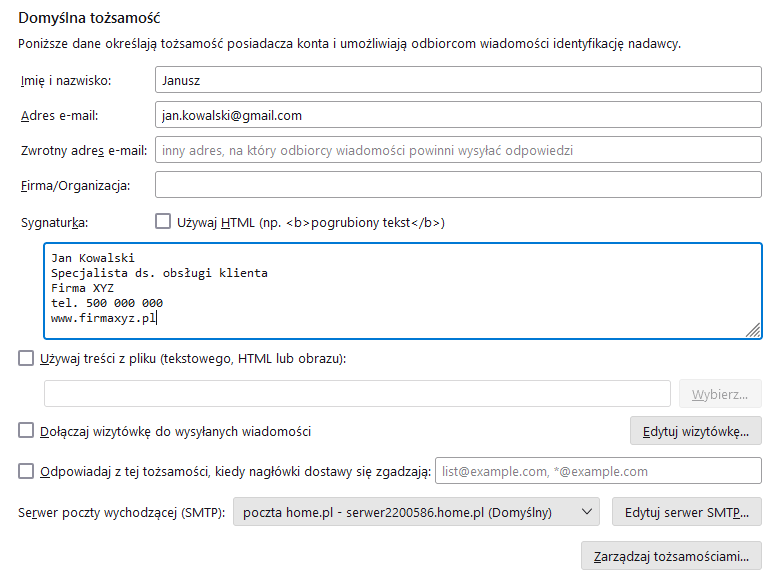Click the 'Serwer poczty wychodzącej (SMTP):' label

tap(121, 512)
